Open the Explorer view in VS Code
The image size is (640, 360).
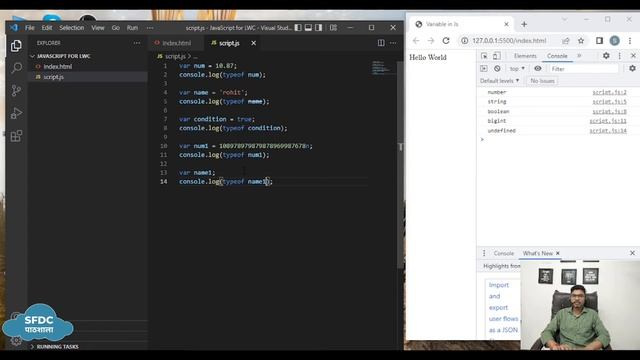[16, 46]
